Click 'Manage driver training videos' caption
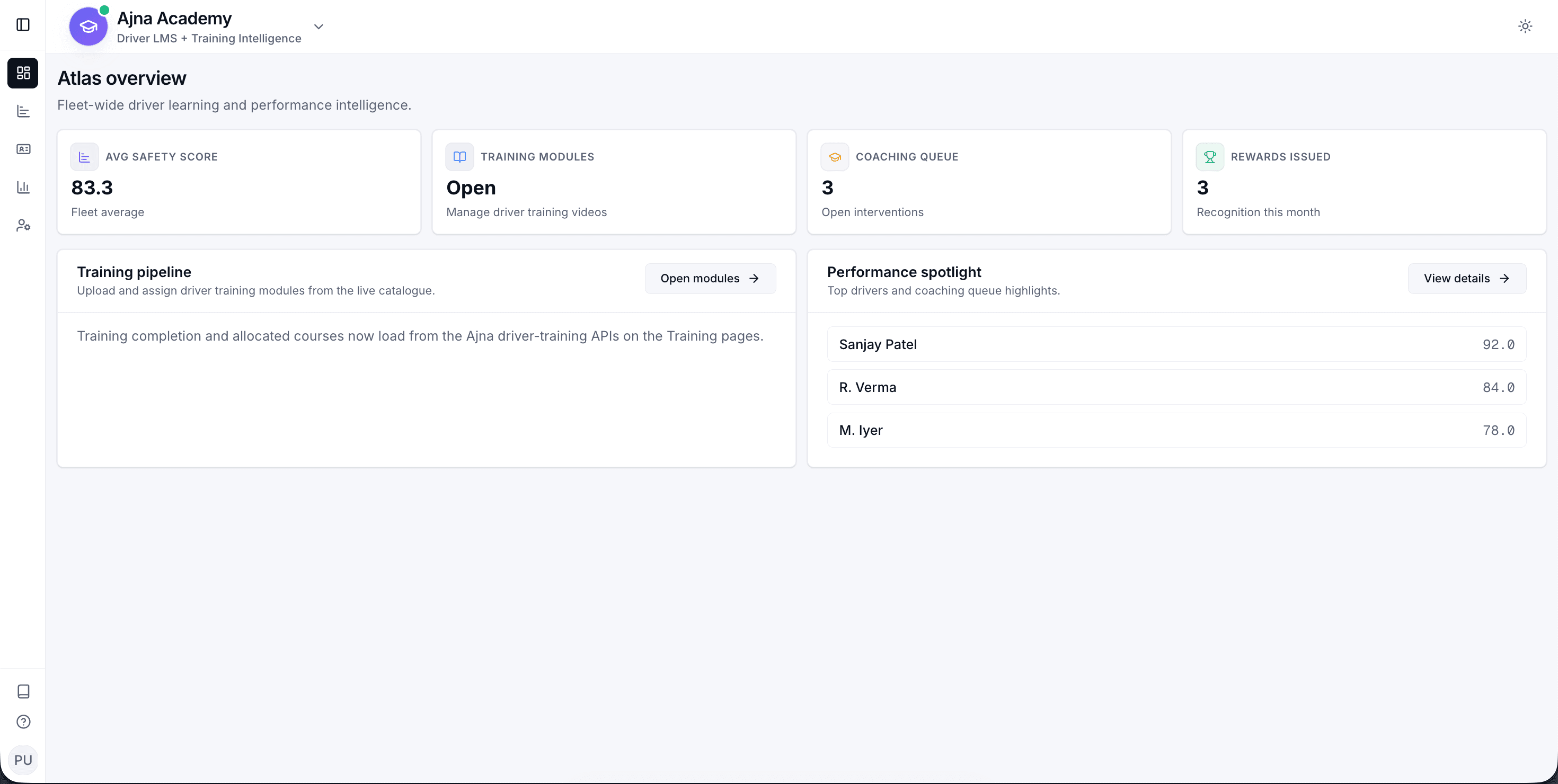This screenshot has width=1558, height=784. [526, 212]
